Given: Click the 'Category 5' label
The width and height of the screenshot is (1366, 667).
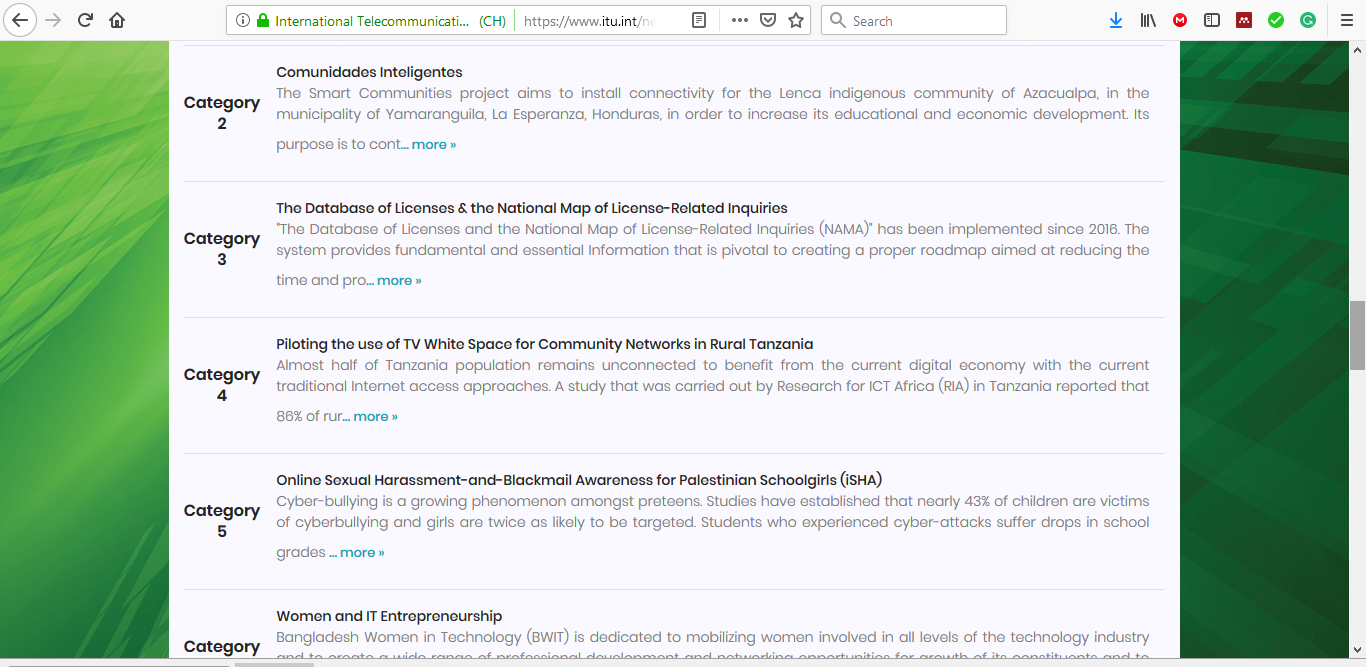Looking at the screenshot, I should [x=222, y=521].
